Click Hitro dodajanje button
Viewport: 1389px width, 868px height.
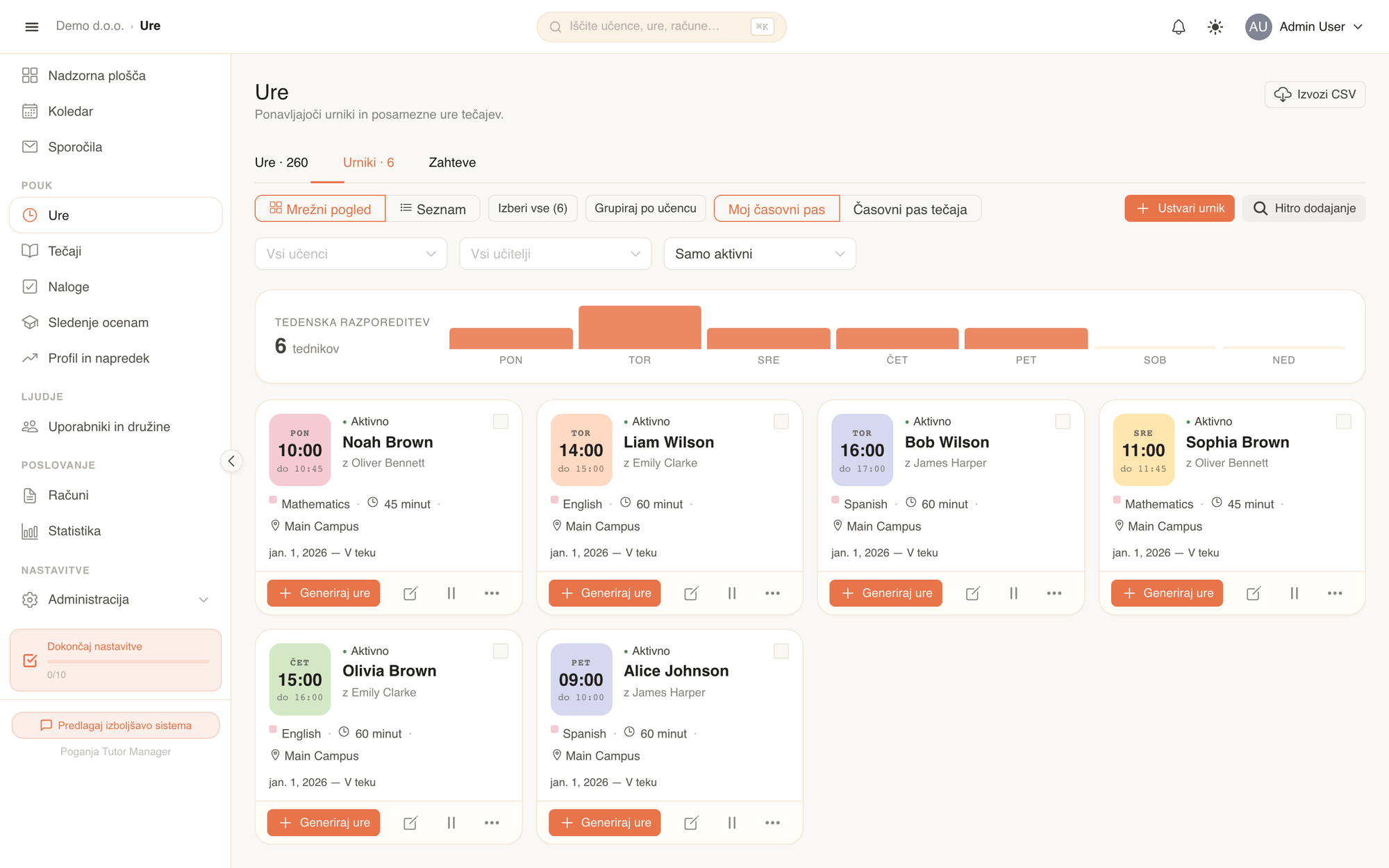coord(1304,208)
